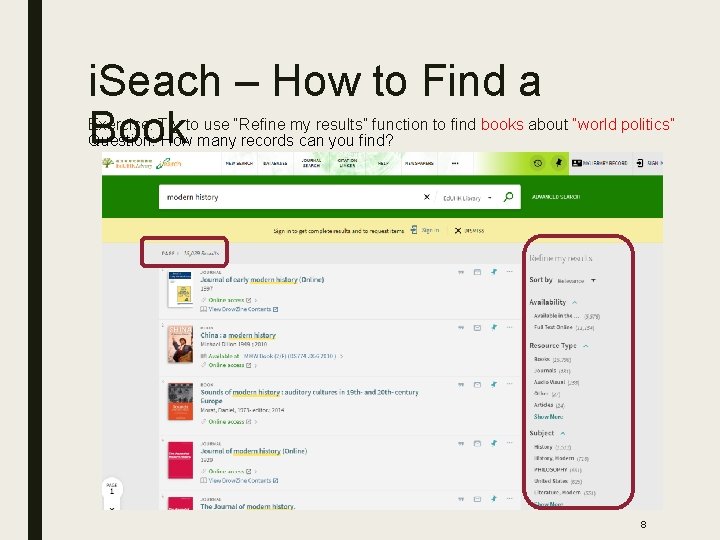Open the Citation Linker menu item
The image size is (720, 540).
pos(347,163)
